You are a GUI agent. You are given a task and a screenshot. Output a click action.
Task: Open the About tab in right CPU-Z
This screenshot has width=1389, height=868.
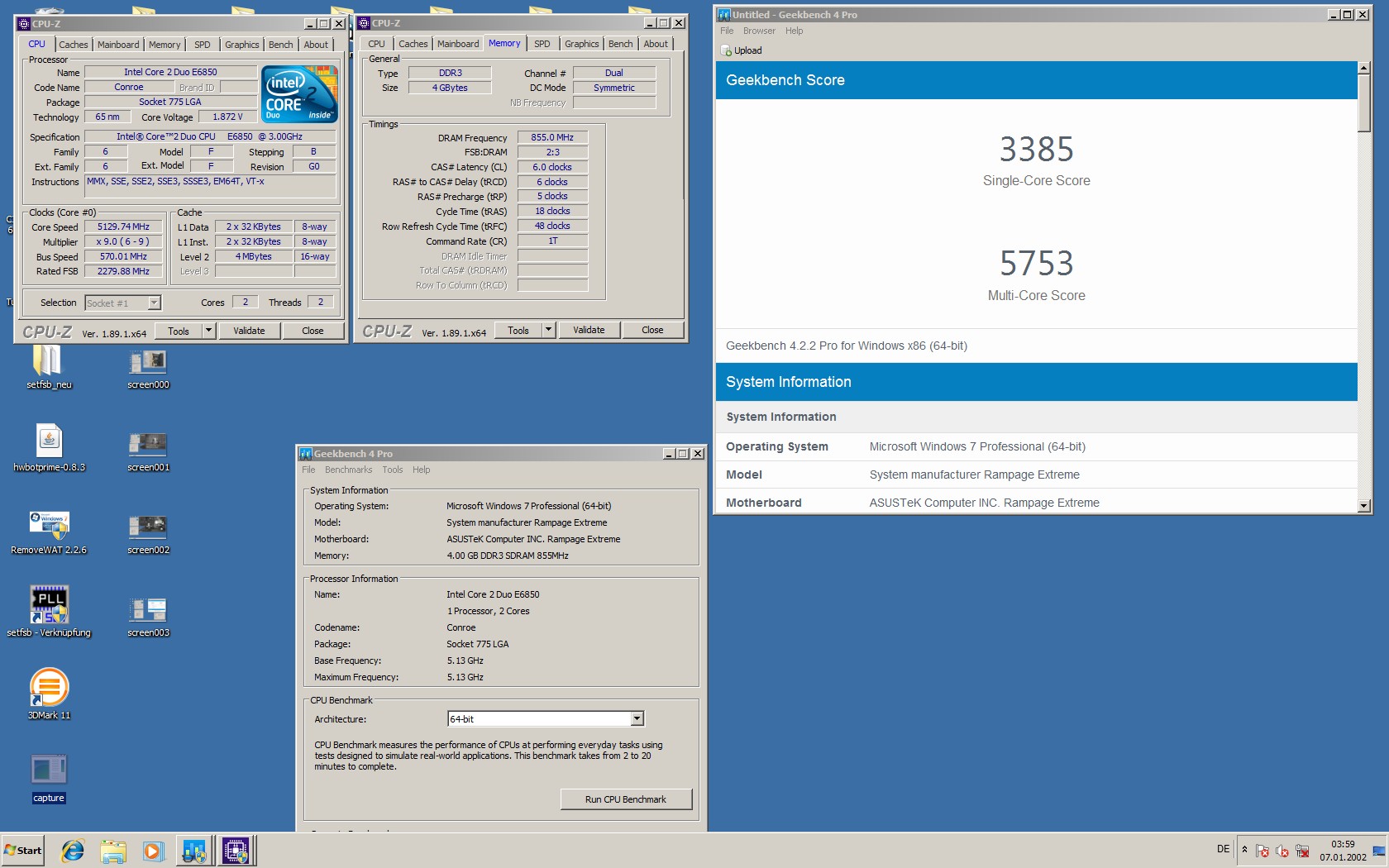click(x=656, y=44)
